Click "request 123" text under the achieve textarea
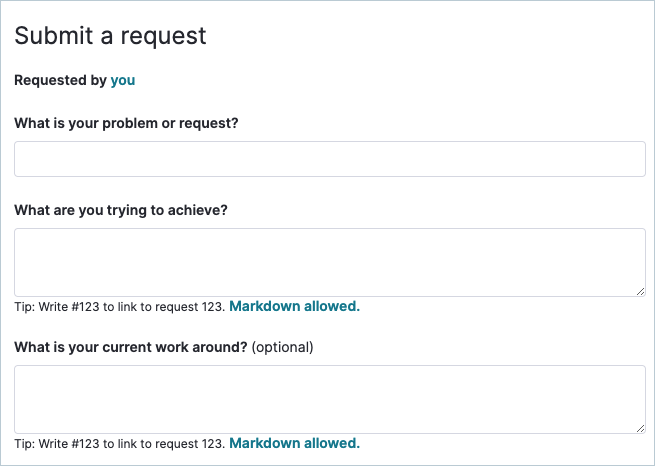The width and height of the screenshot is (655, 466). pyautogui.click(x=189, y=307)
